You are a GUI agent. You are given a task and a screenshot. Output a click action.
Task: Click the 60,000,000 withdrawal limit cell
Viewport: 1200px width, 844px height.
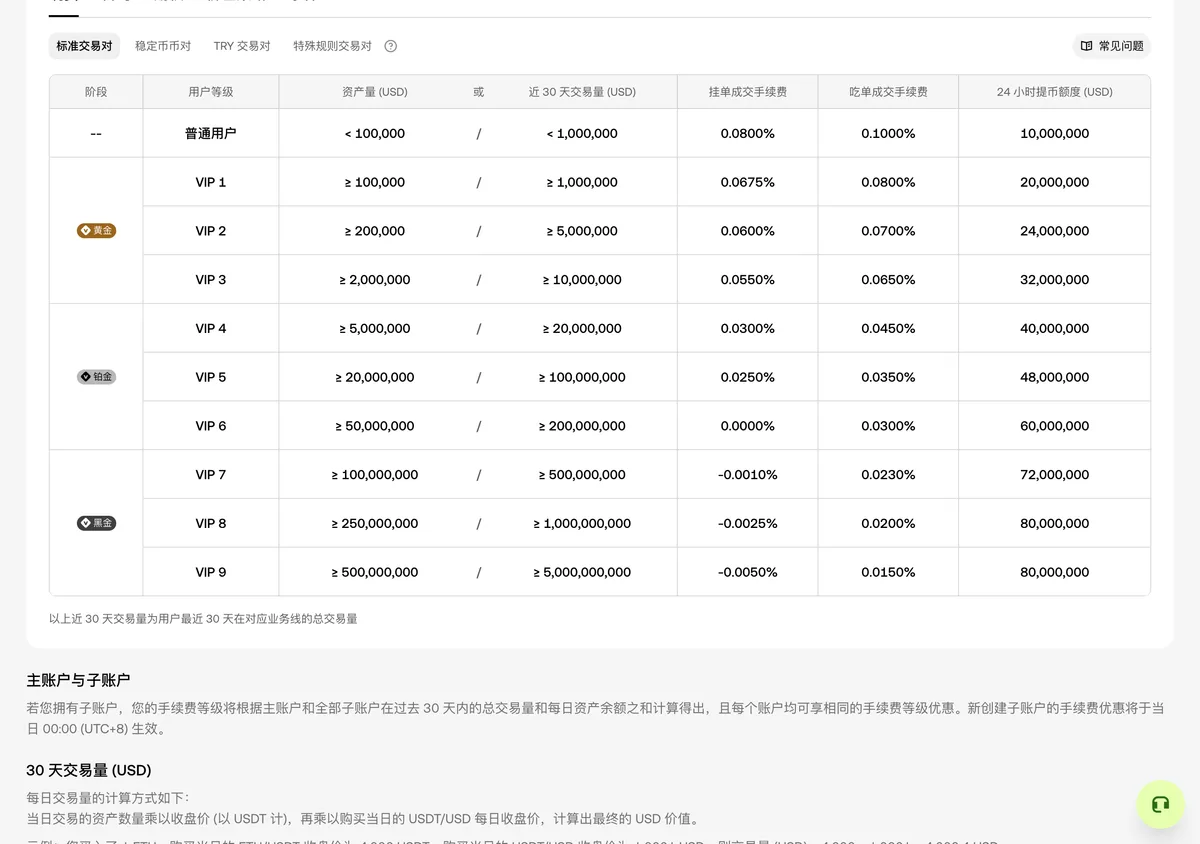pos(1054,426)
